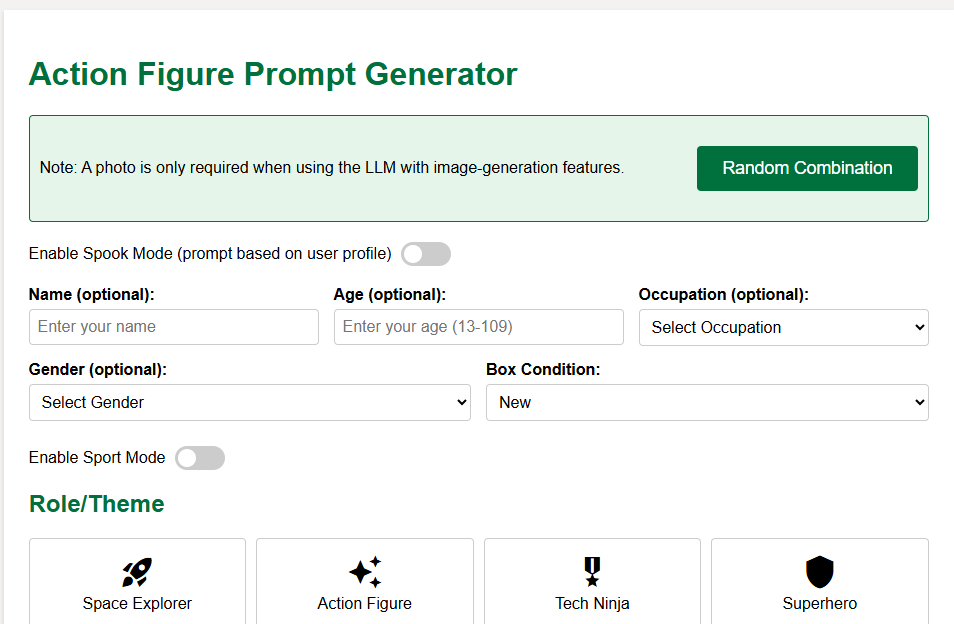The image size is (954, 624).
Task: Click the medal icon for Tech Ninja
Action: pyautogui.click(x=592, y=572)
